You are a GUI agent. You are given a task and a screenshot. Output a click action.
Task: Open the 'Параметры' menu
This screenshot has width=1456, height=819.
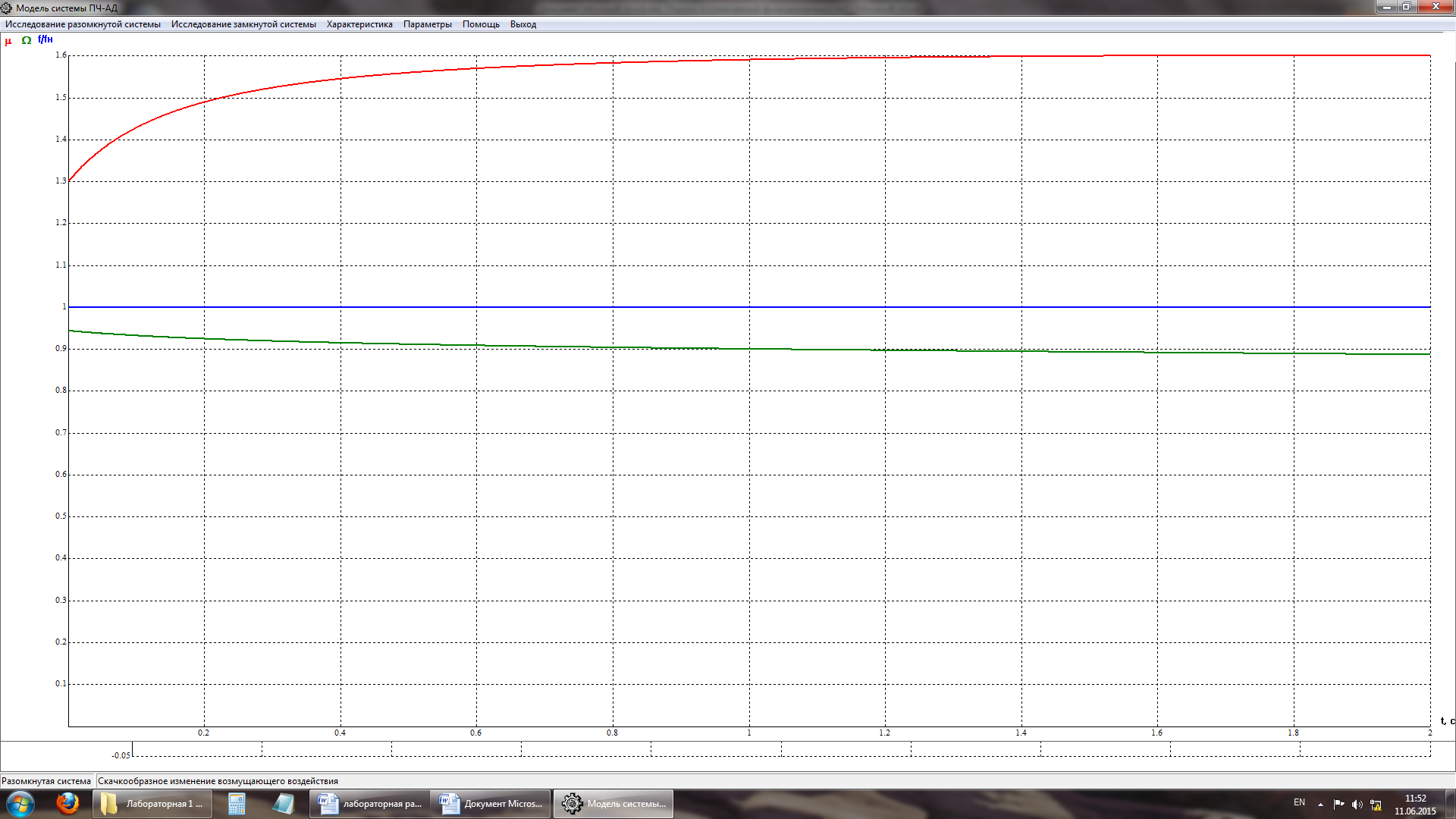tap(428, 24)
